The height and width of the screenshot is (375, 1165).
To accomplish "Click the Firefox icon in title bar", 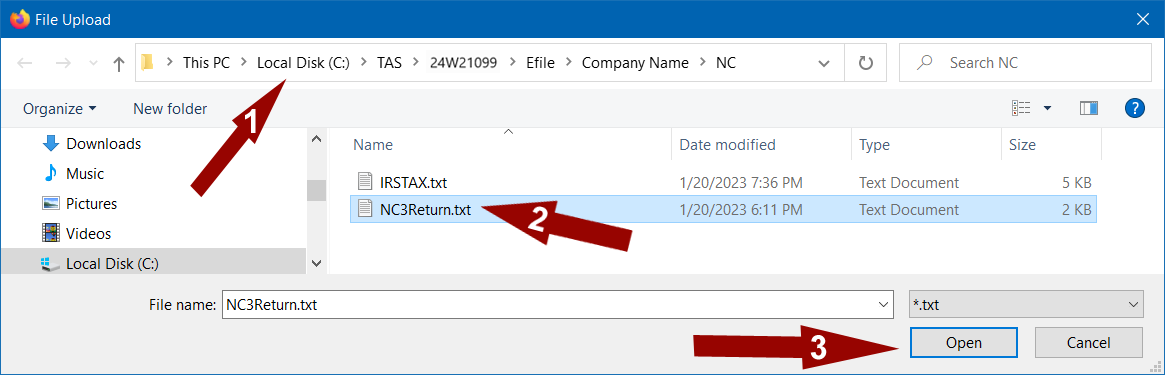I will (20, 19).
